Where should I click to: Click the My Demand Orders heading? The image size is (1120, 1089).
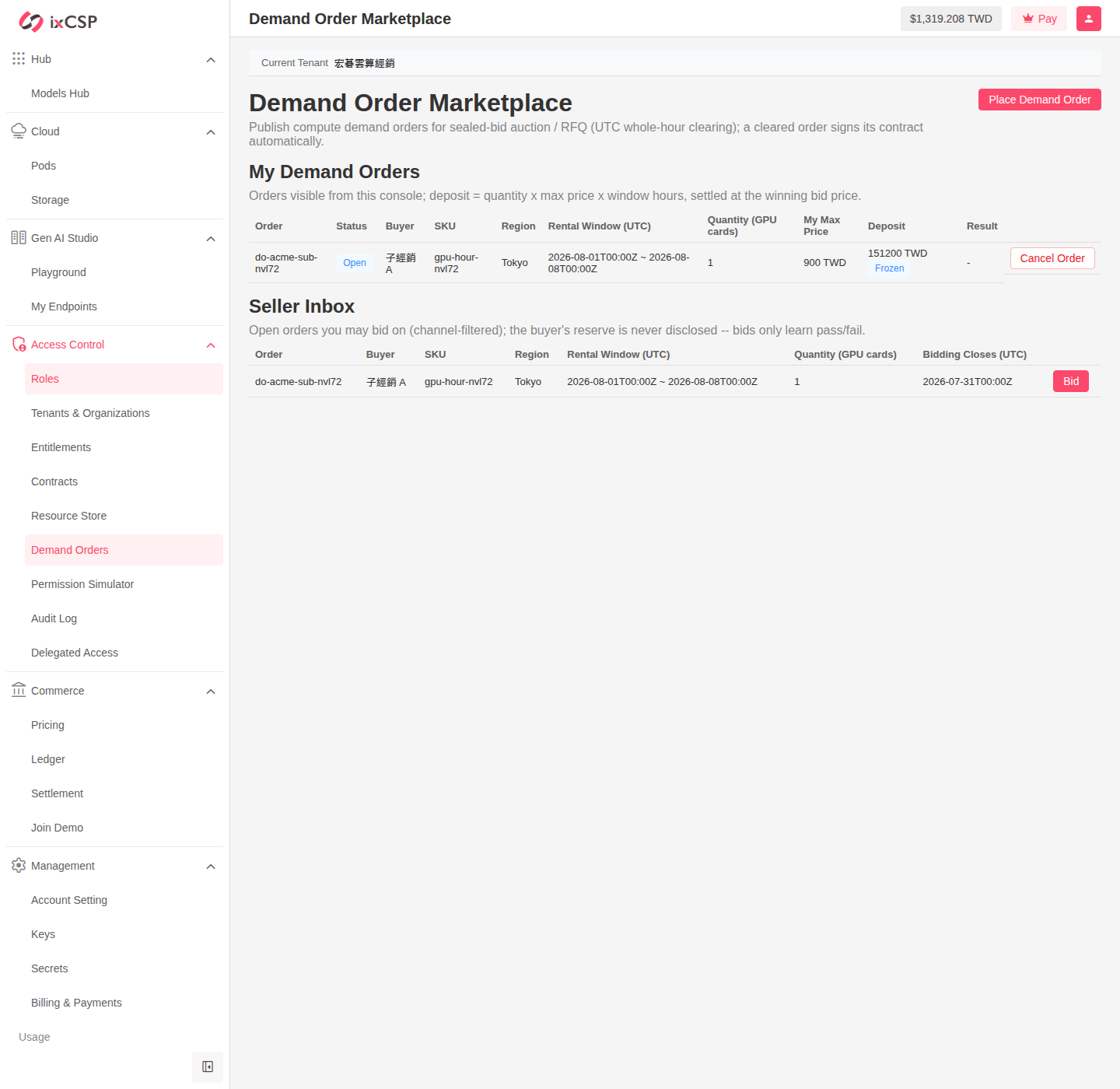pos(334,172)
